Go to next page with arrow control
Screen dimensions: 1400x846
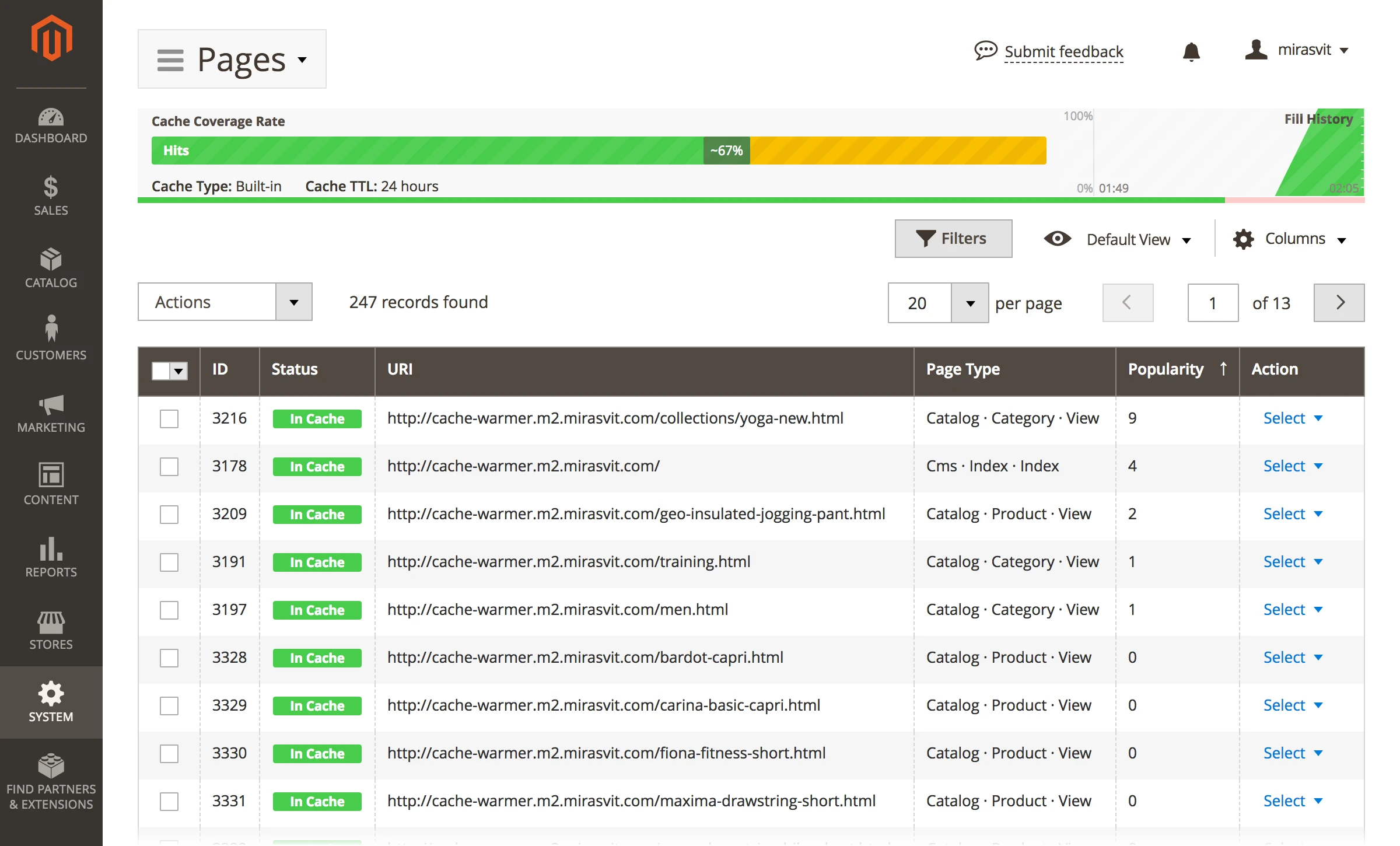click(x=1339, y=302)
